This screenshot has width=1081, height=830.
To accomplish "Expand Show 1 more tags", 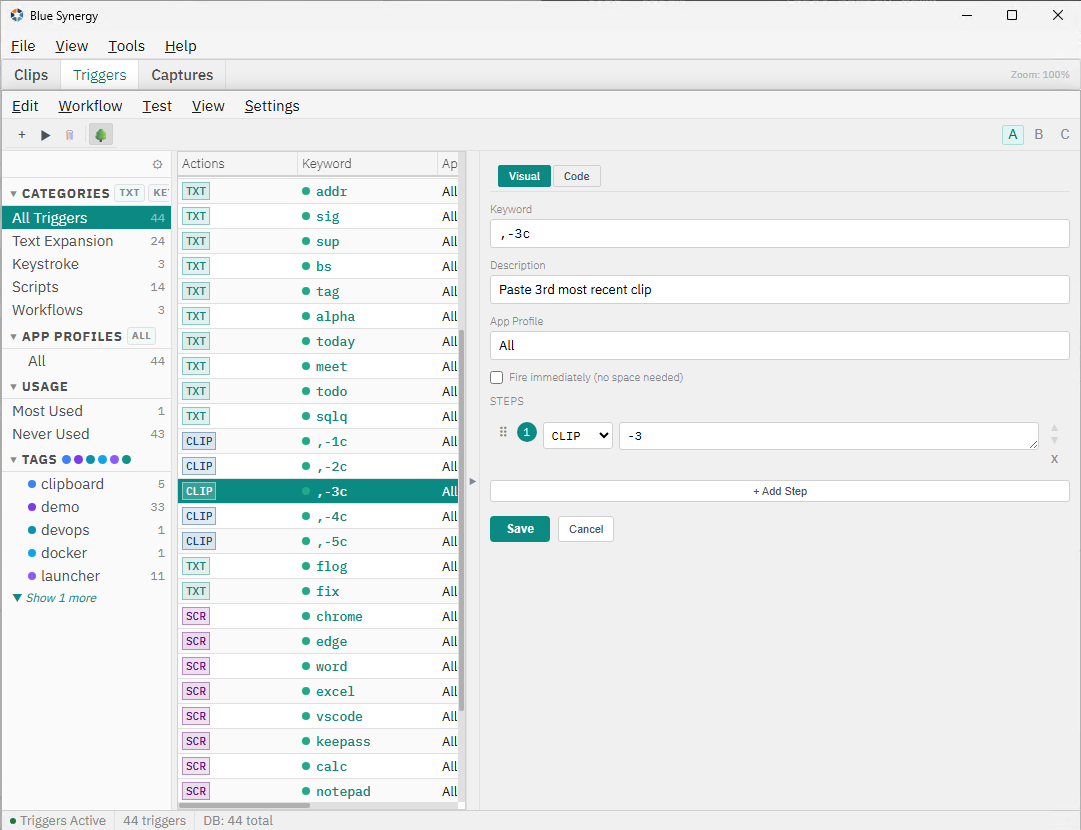I will click(x=55, y=598).
